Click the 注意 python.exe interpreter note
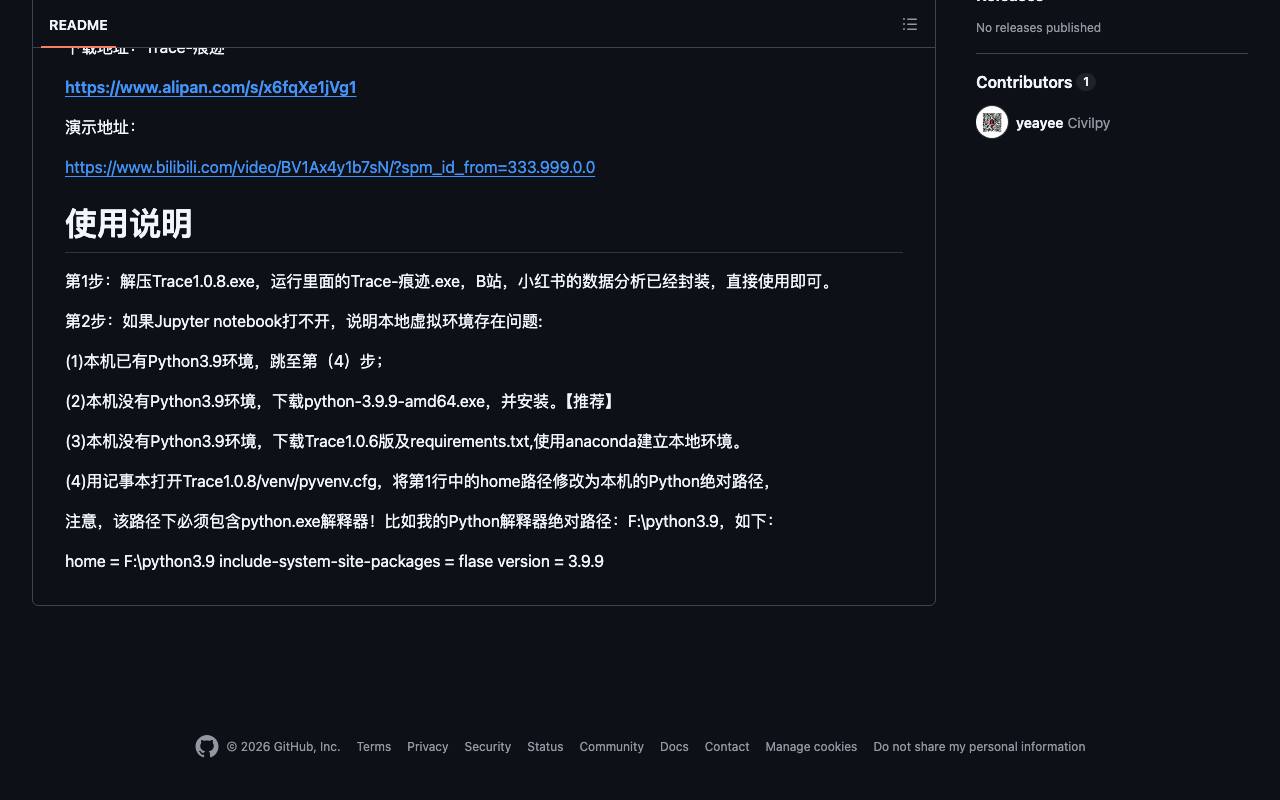The height and width of the screenshot is (800, 1280). click(x=421, y=521)
